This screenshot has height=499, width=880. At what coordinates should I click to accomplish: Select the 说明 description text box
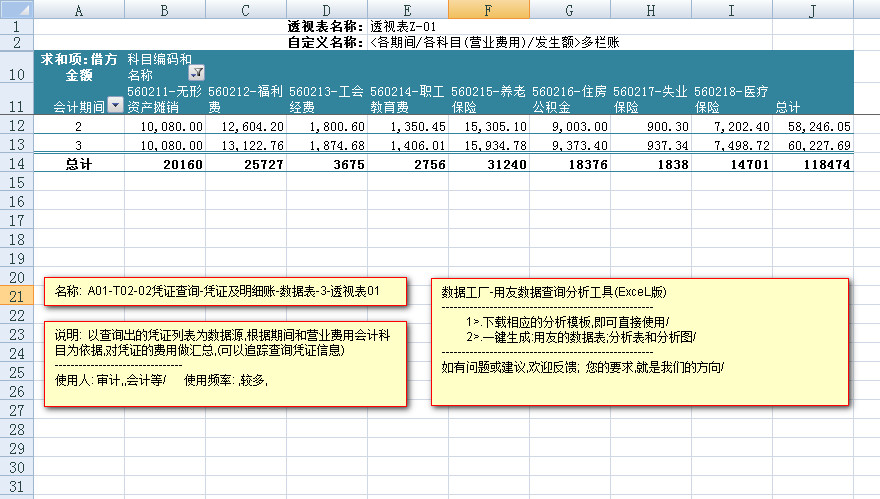coord(226,364)
